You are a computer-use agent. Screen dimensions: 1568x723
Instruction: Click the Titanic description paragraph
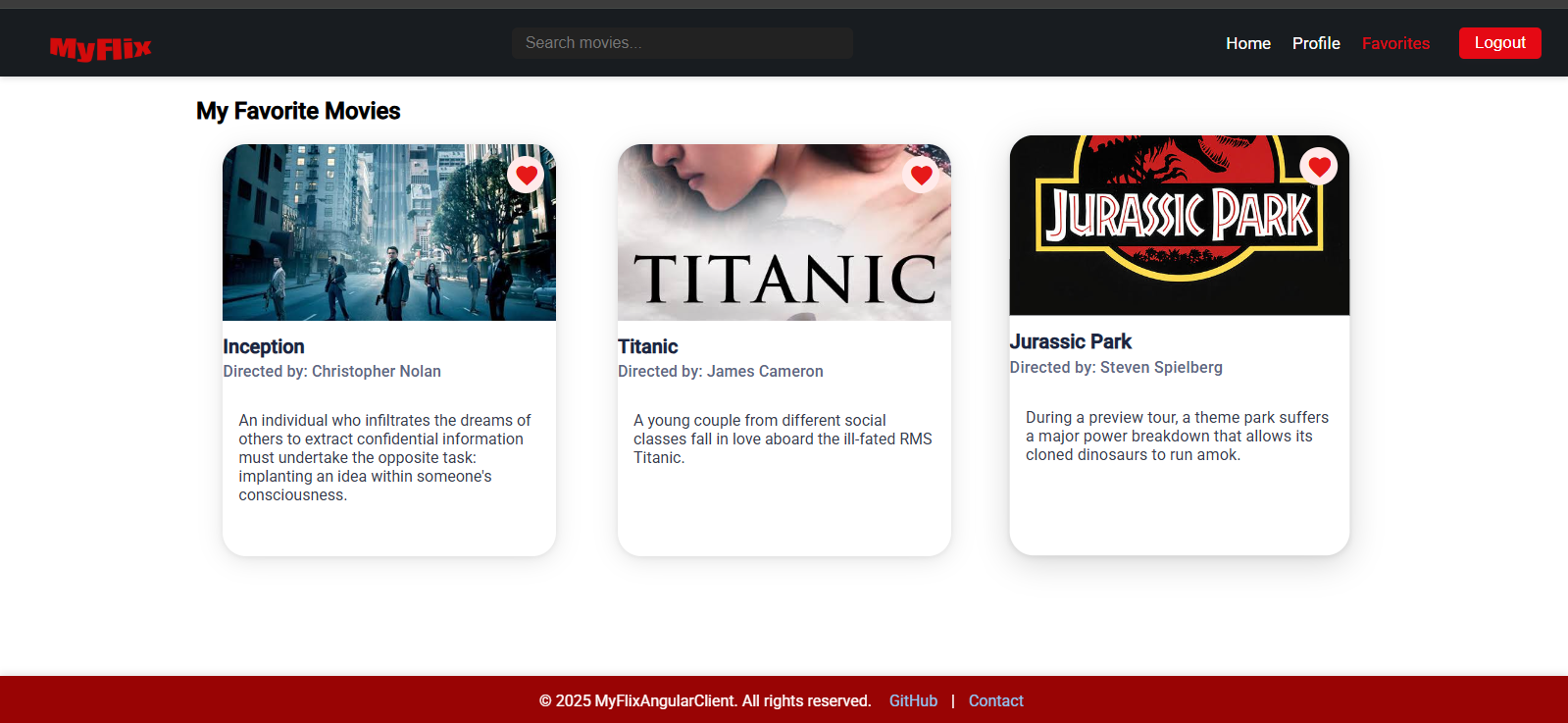tap(784, 439)
